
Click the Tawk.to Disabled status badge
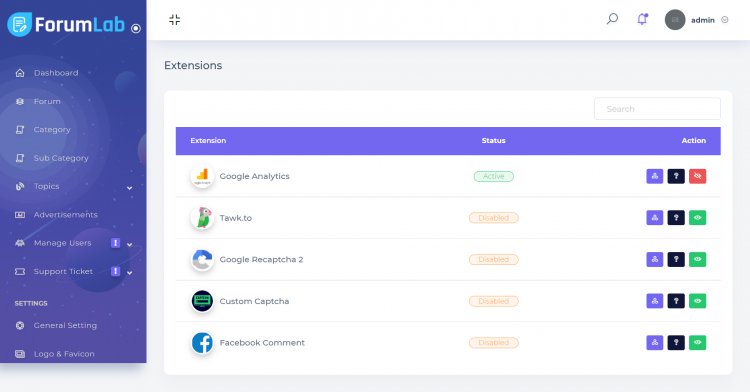pyautogui.click(x=494, y=218)
